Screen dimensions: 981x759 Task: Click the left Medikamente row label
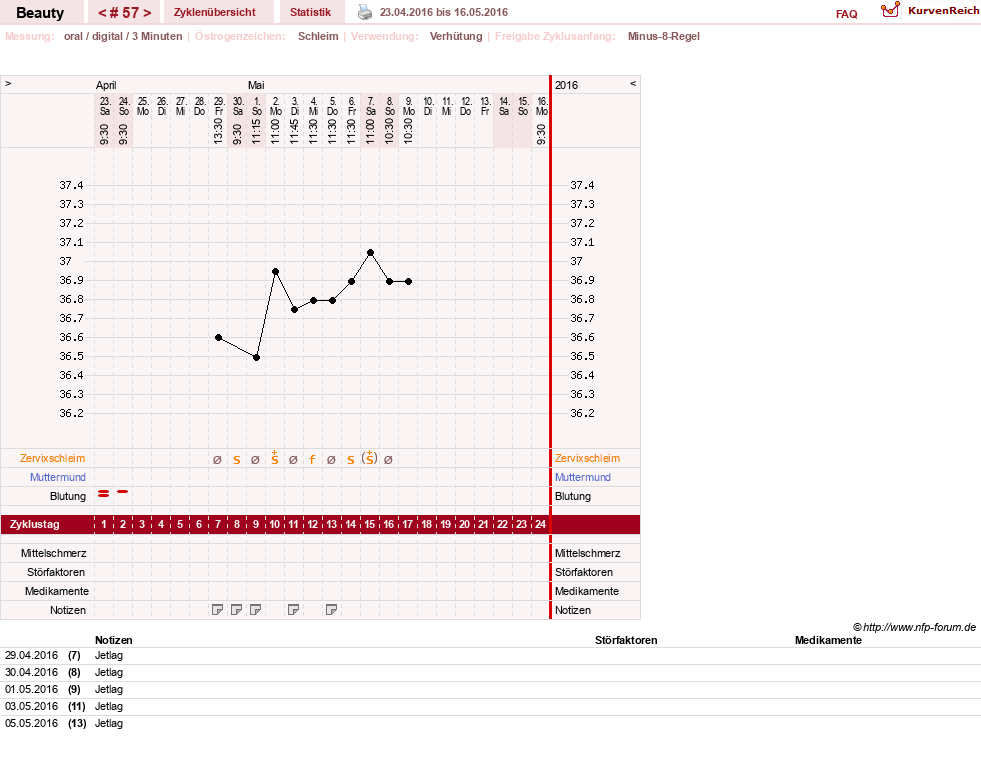point(57,591)
